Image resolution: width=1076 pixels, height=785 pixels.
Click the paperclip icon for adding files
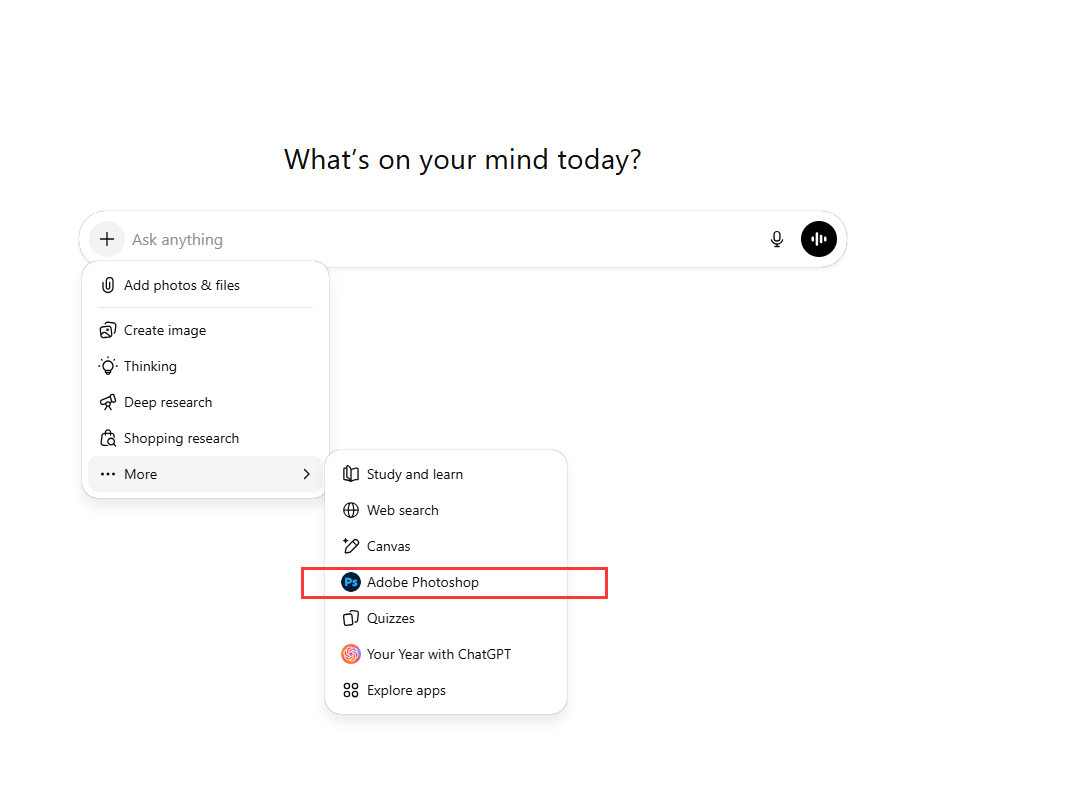click(108, 285)
